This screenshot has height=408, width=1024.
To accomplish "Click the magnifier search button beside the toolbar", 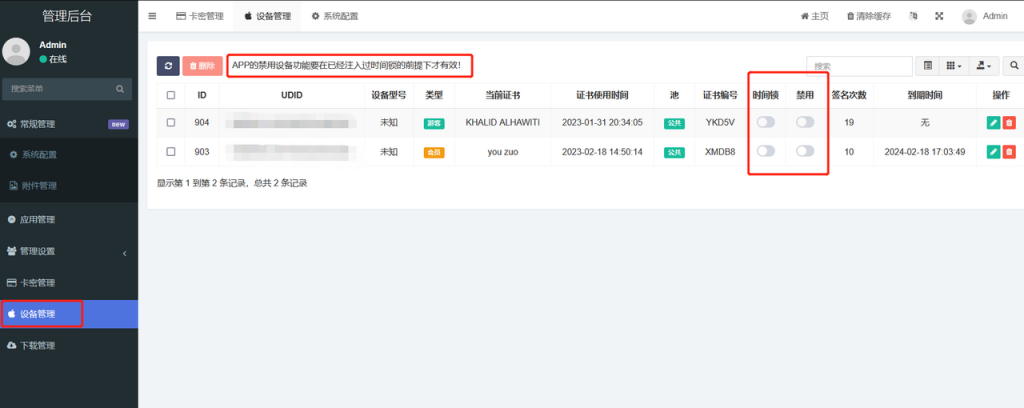I will (1013, 66).
